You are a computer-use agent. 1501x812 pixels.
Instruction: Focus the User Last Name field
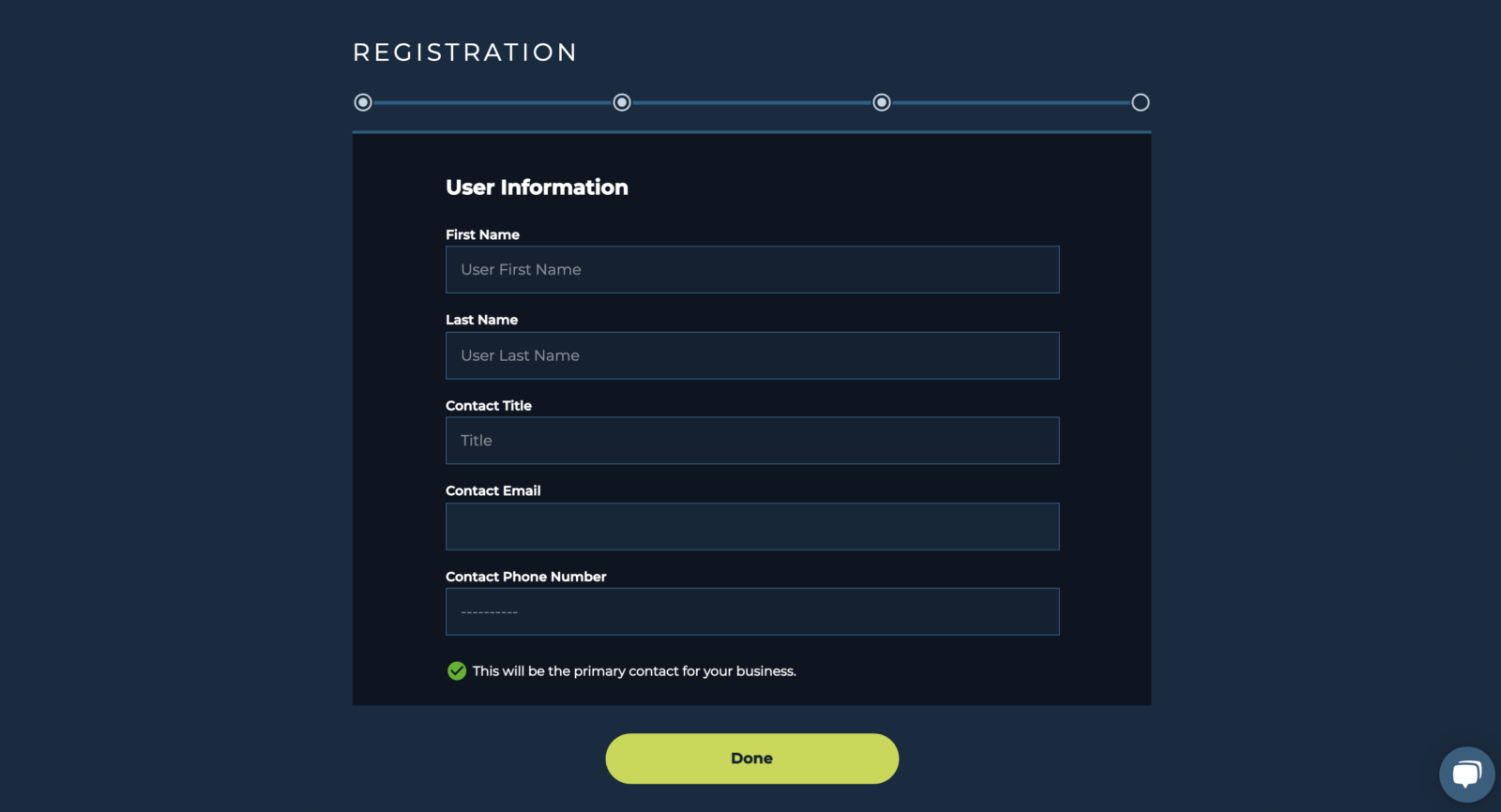752,355
